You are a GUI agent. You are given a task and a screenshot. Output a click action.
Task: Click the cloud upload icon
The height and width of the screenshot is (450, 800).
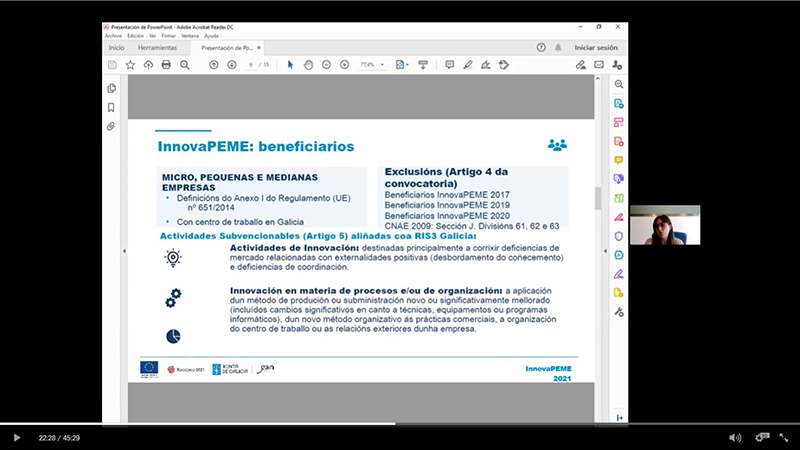[148, 65]
